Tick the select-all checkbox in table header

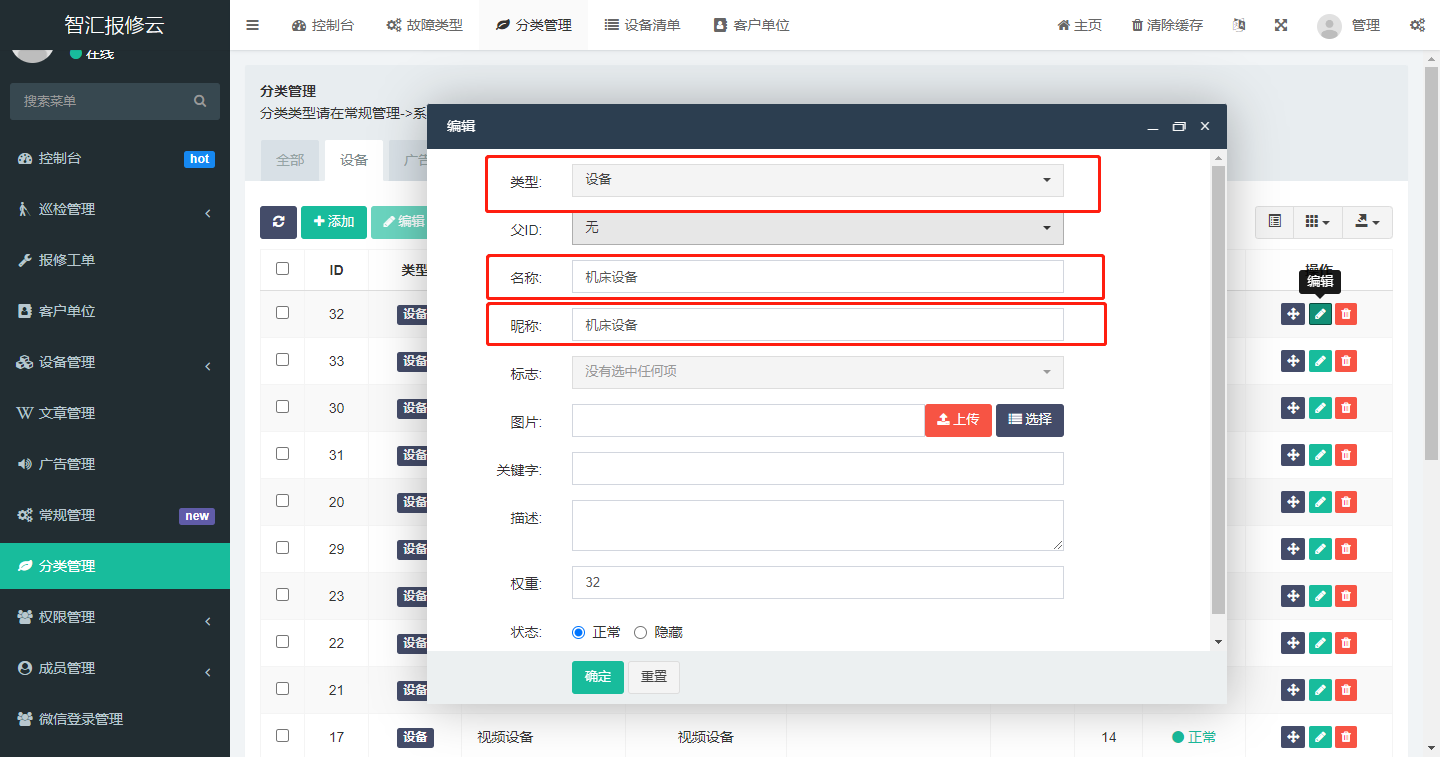(282, 268)
